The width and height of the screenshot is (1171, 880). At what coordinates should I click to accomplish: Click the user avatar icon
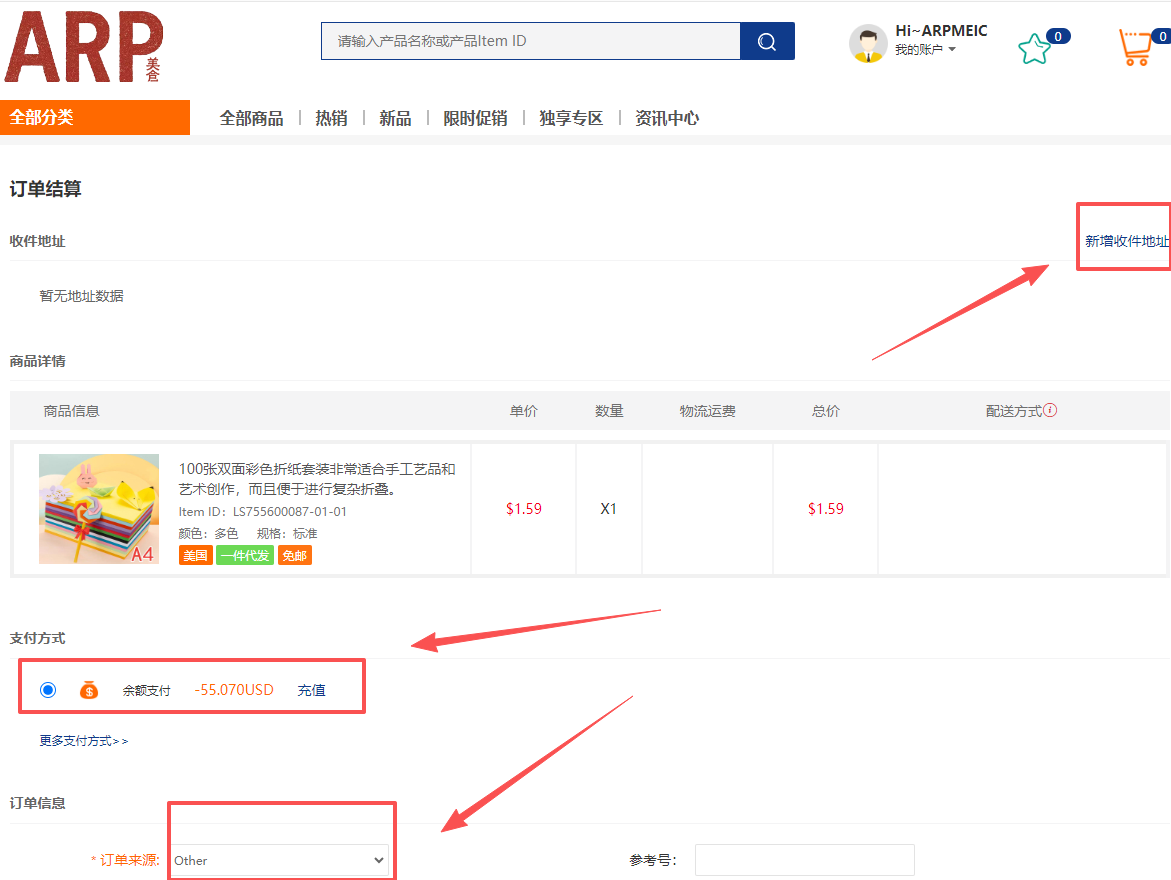(868, 43)
